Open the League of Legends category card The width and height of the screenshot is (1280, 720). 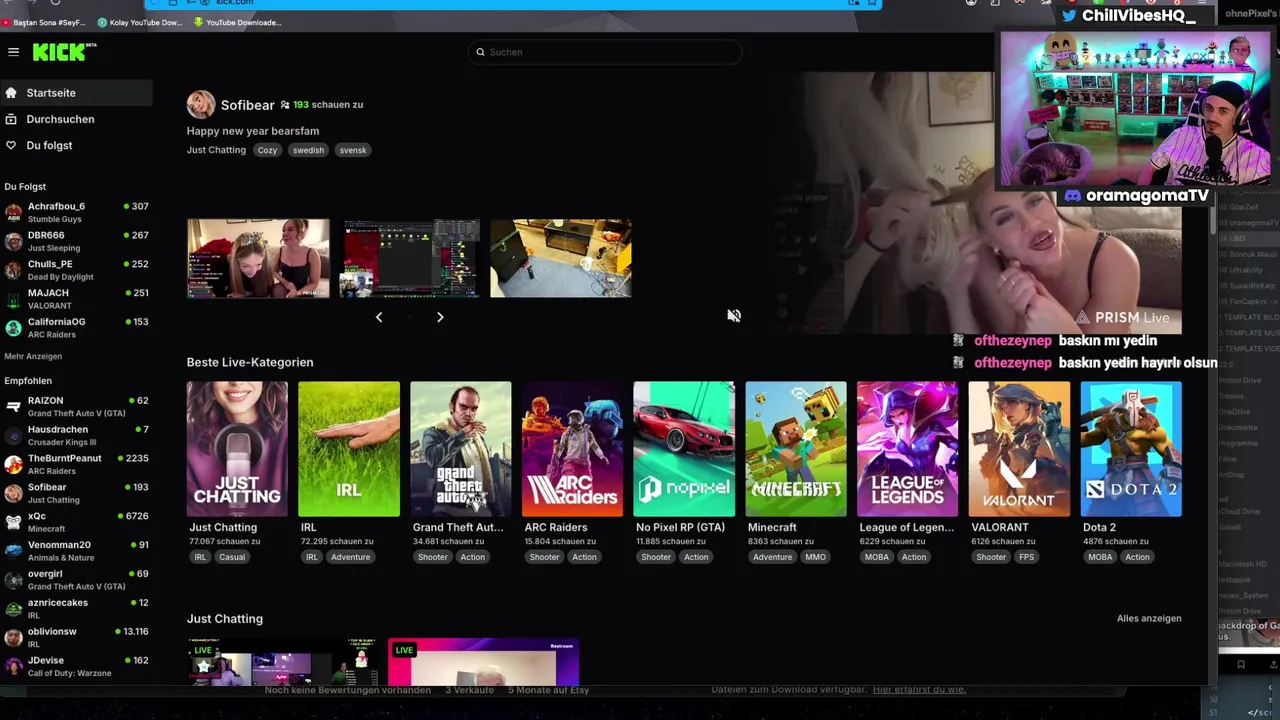[907, 449]
